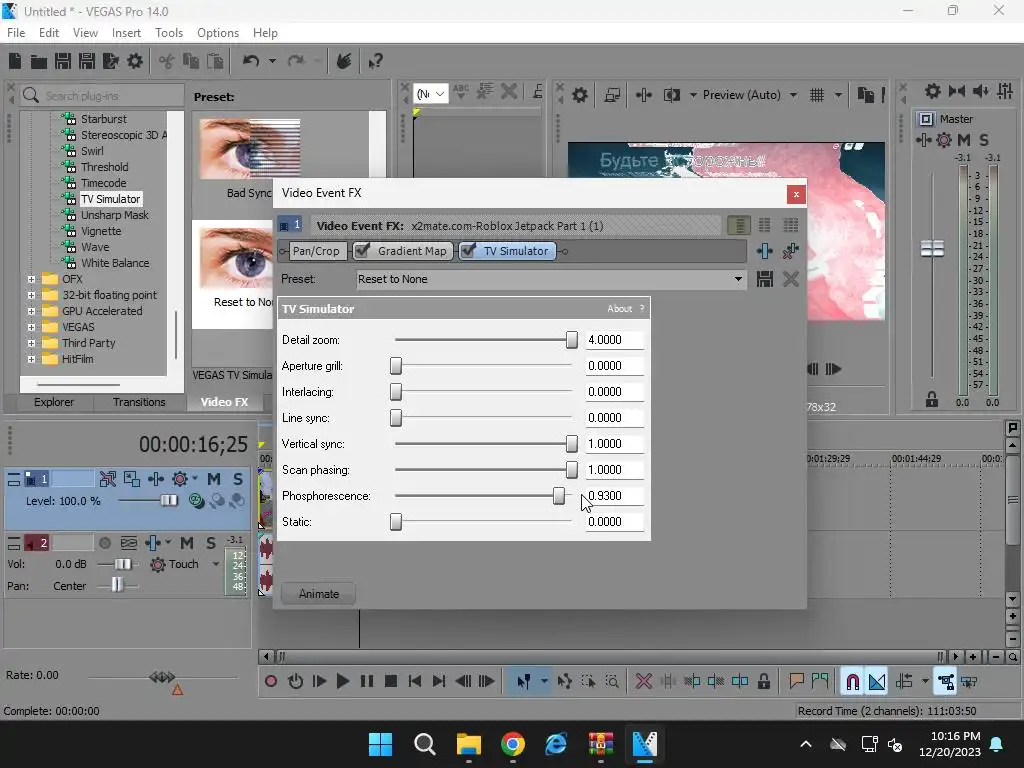The image size is (1024, 768).
Task: Open Preview (Auto) quality dropdown
Action: coord(793,95)
